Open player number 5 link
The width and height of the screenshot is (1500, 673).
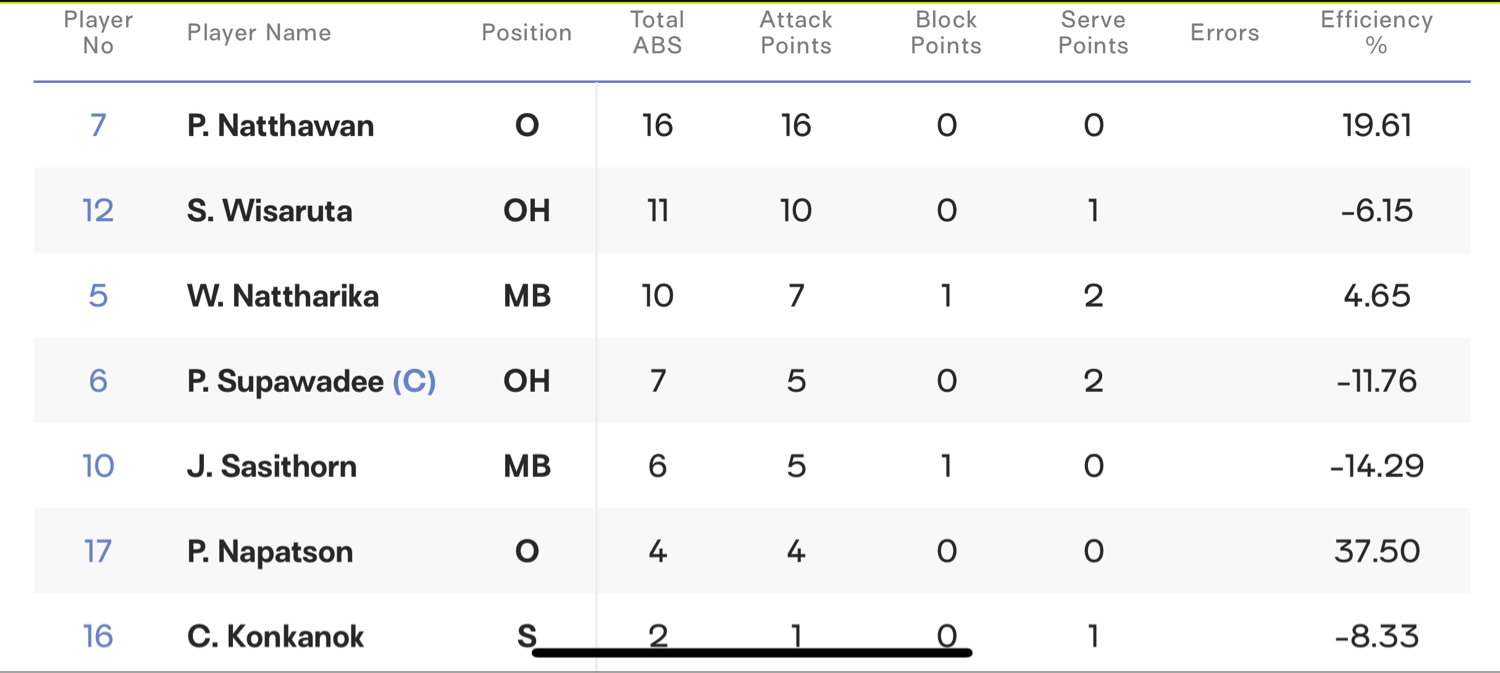coord(98,296)
